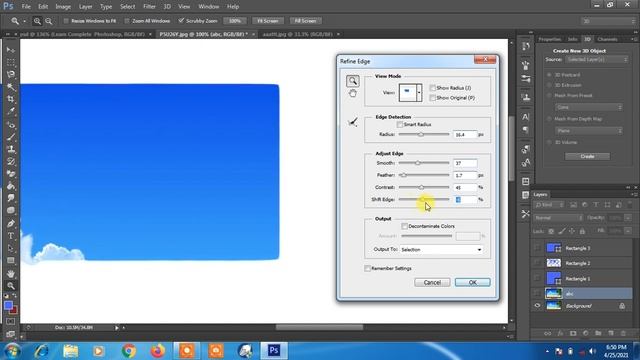Enable the Smart Radius checkbox
The height and width of the screenshot is (360, 640).
[x=400, y=124]
